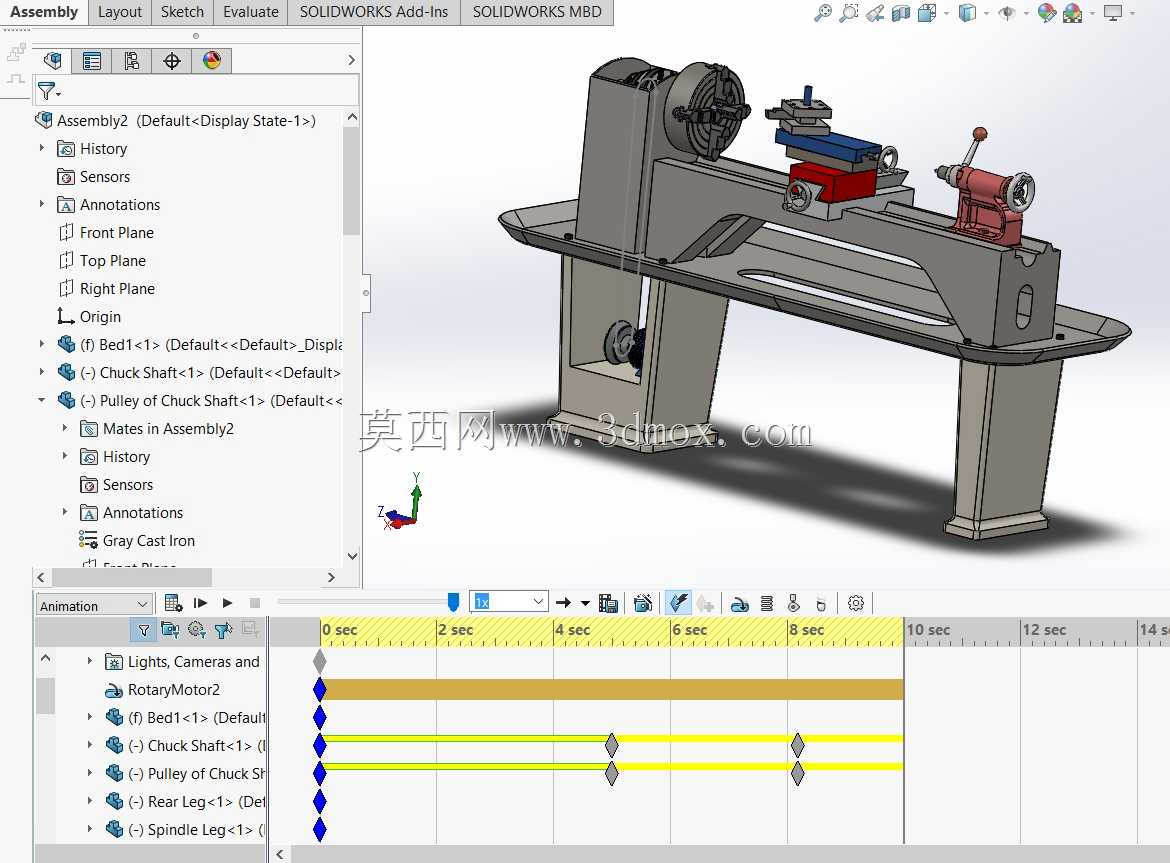
Task: Click the Apply Scene icon
Action: coord(1072,13)
